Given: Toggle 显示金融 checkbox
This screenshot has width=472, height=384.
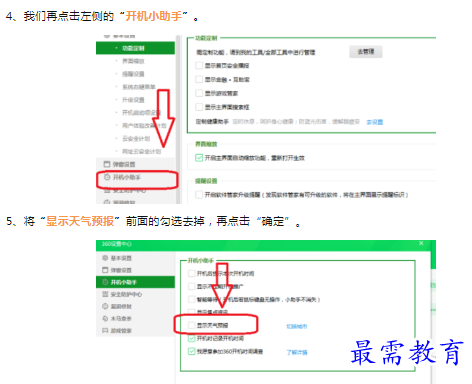Looking at the screenshot, I should 199,79.
